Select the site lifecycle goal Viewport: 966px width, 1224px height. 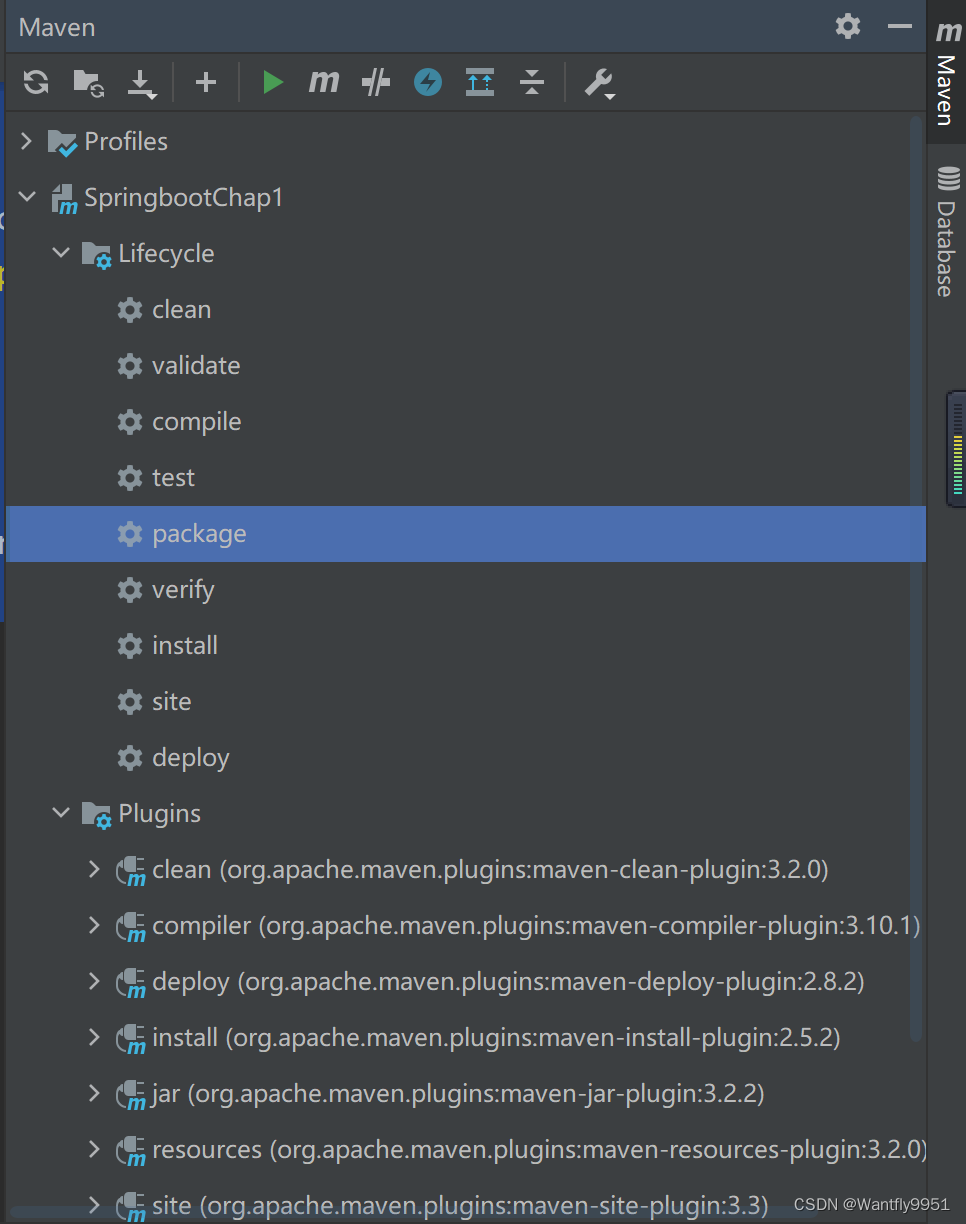pos(466,701)
